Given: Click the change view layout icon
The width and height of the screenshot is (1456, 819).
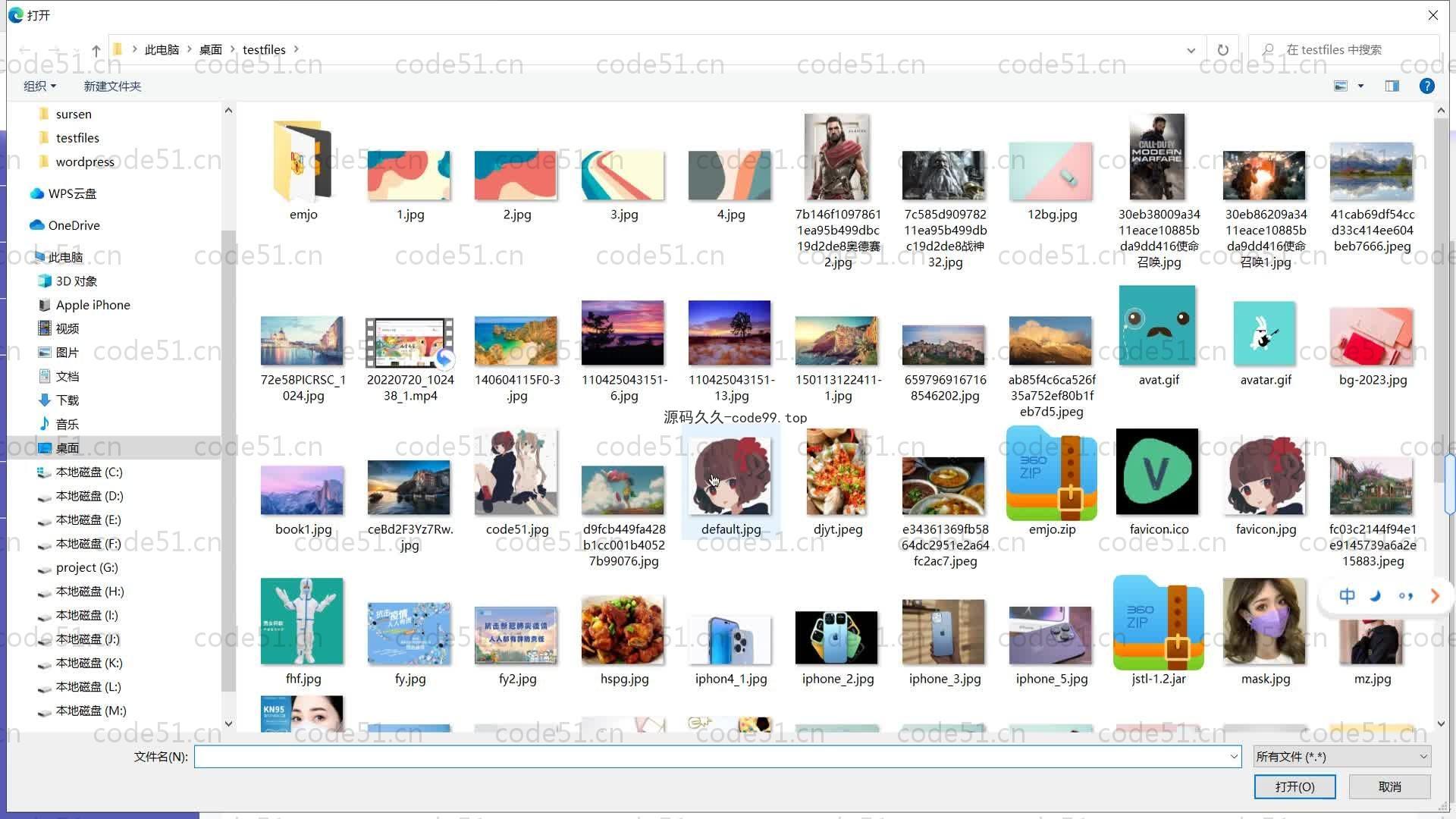Looking at the screenshot, I should click(1341, 86).
